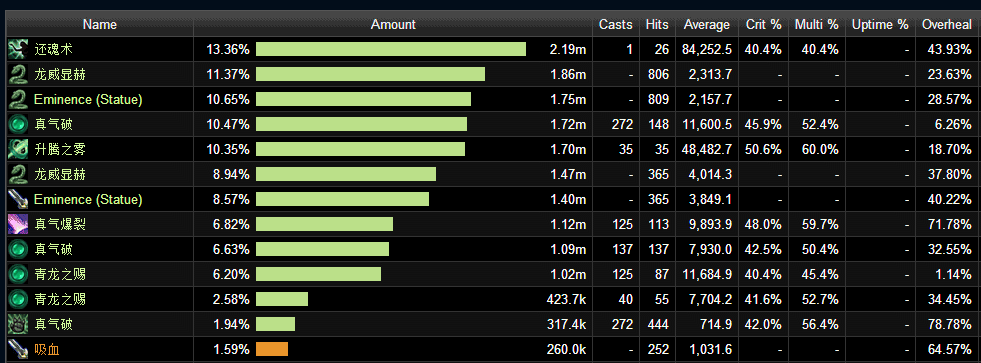Sort by the Amount column header
The image size is (981, 363).
[x=393, y=25]
